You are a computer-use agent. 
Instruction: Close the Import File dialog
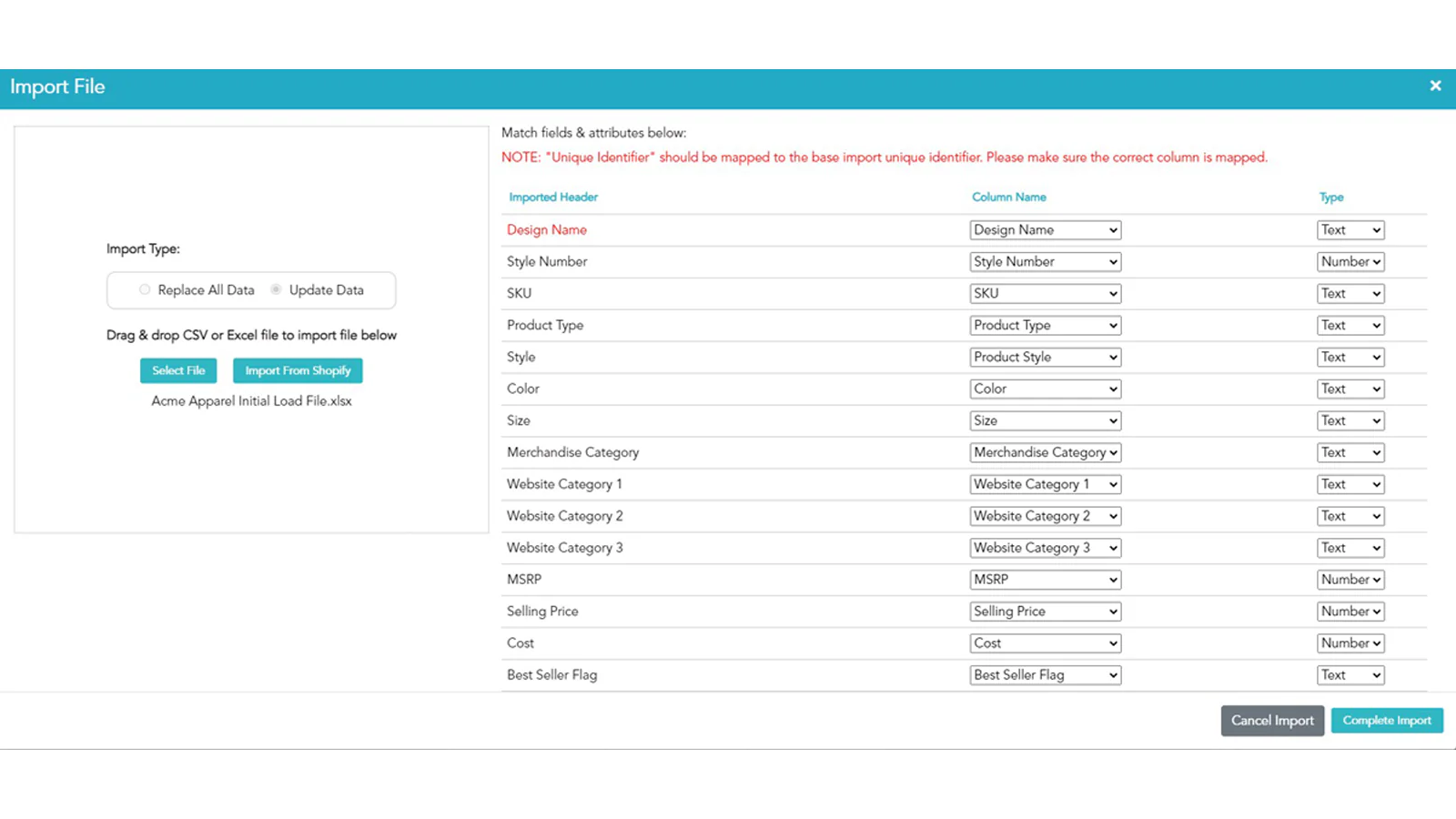tap(1435, 86)
